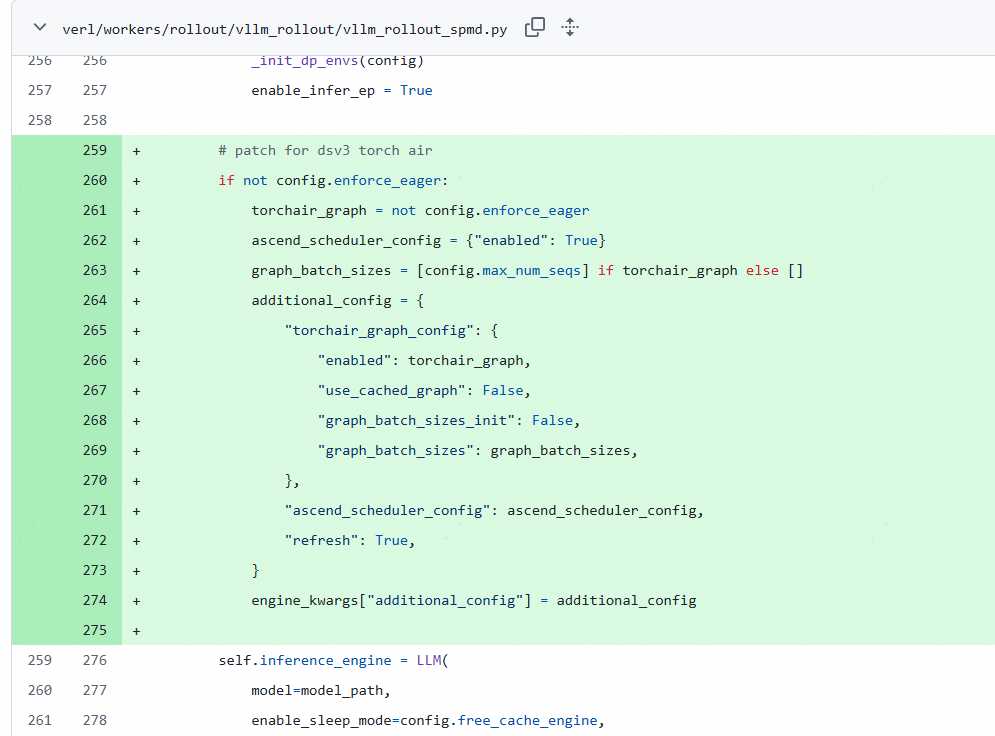Select new line number 274
Image resolution: width=995 pixels, height=736 pixels.
(x=95, y=600)
